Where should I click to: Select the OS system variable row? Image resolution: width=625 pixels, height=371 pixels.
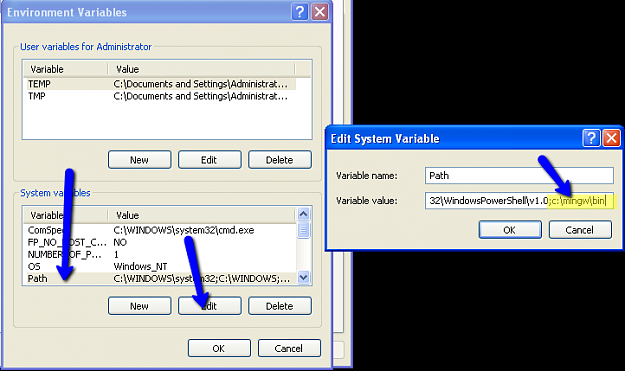click(x=161, y=266)
